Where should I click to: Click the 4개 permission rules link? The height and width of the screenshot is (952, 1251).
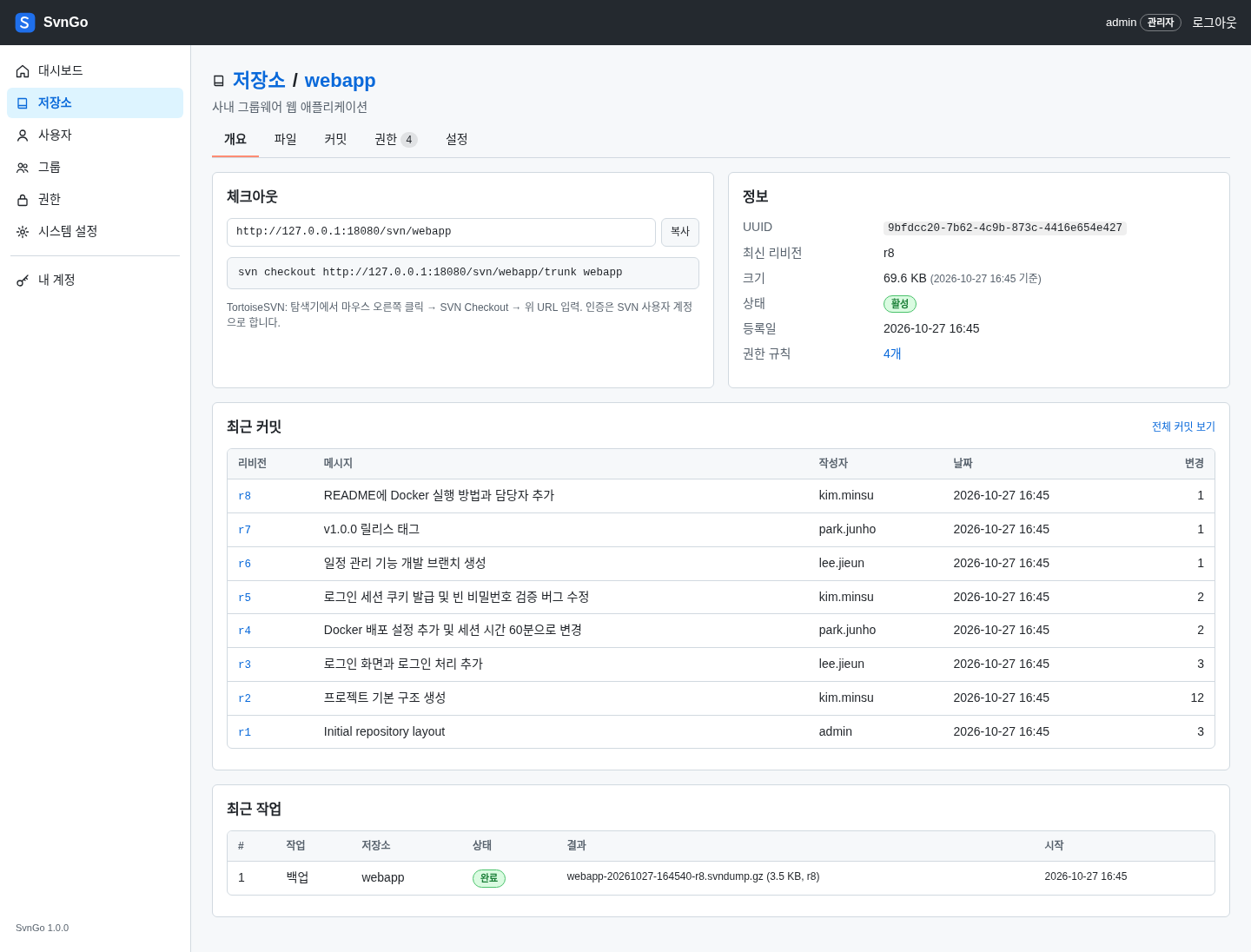(x=892, y=354)
